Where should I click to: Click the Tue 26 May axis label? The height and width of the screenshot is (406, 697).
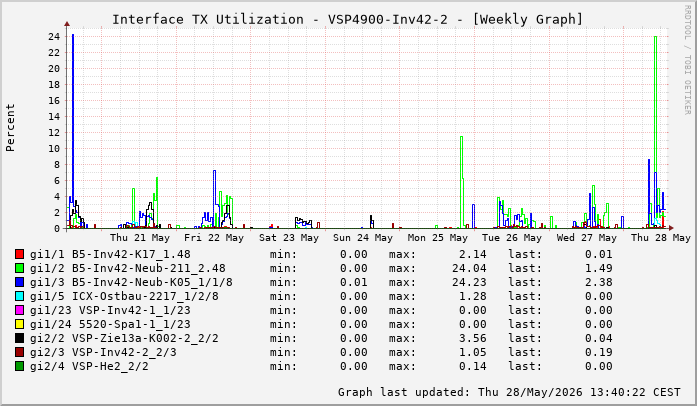(512, 238)
